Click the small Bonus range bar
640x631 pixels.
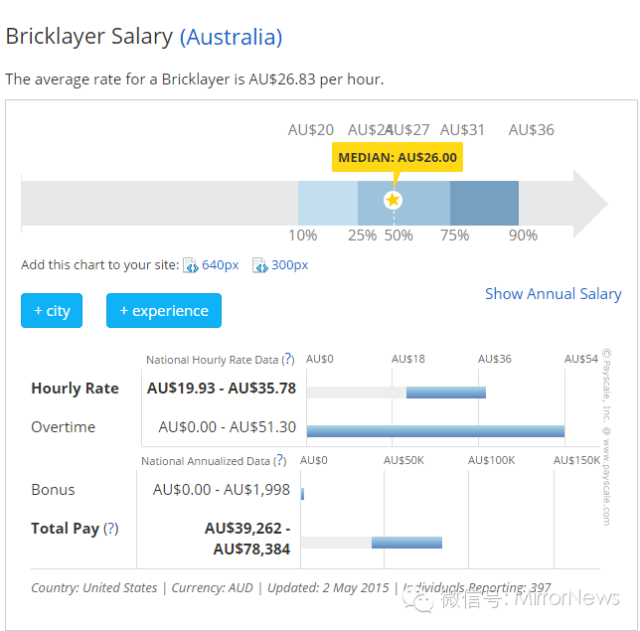[x=302, y=494]
